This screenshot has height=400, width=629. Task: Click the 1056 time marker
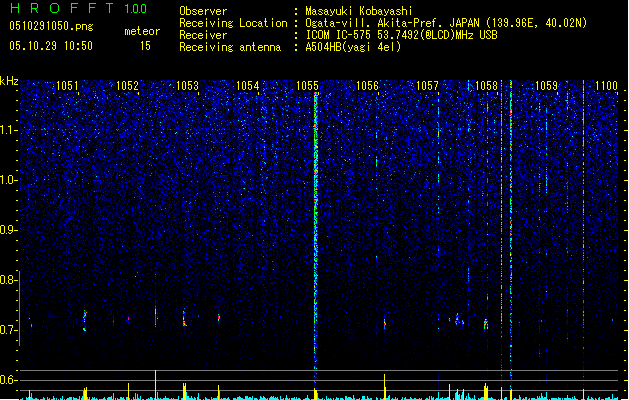pos(367,86)
